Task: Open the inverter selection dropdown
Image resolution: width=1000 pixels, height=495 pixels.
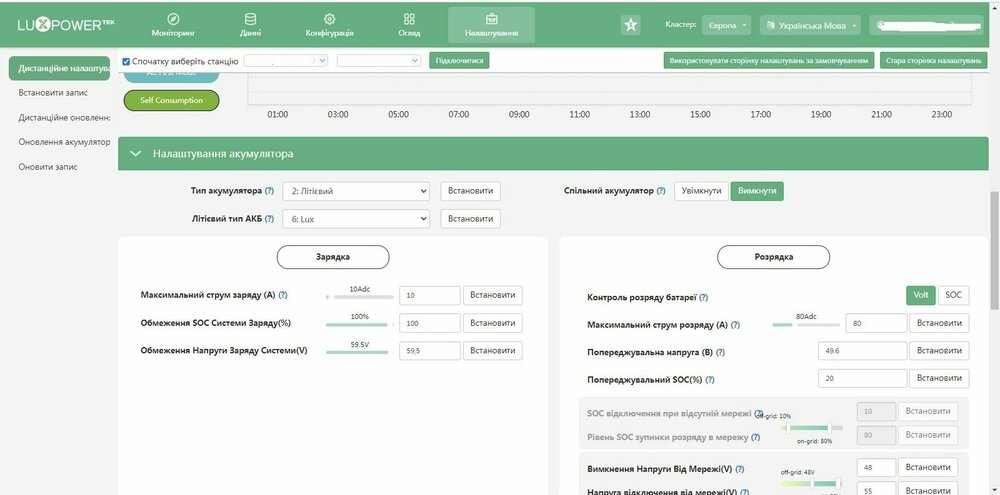Action: [x=379, y=61]
